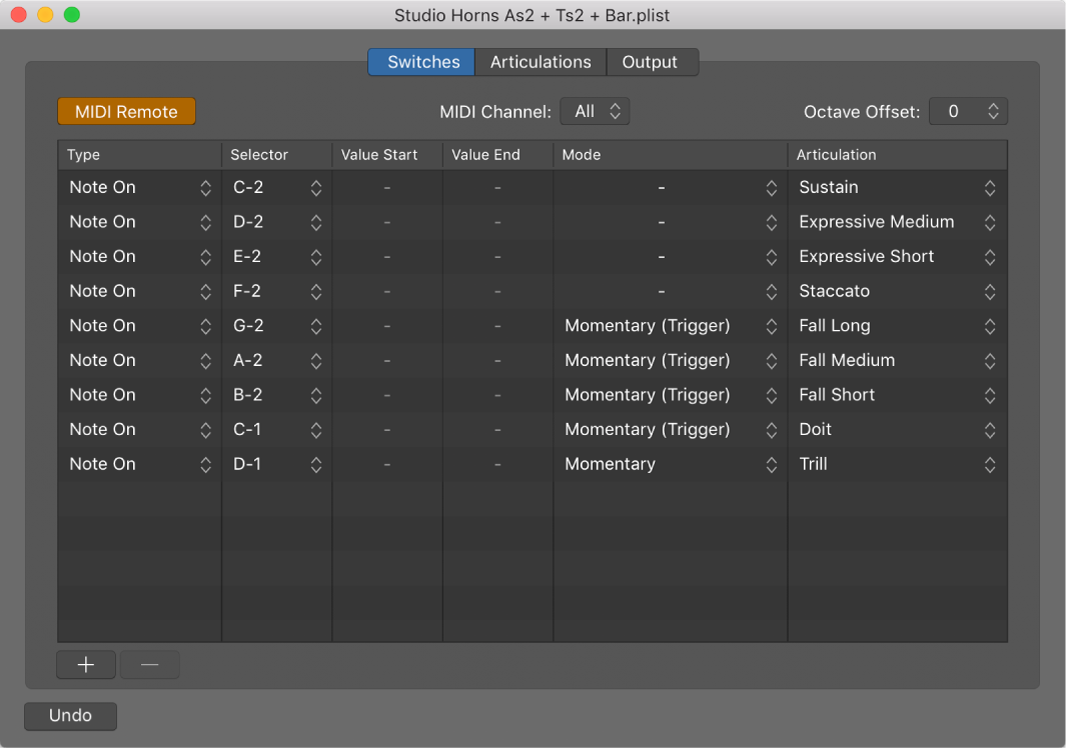The width and height of the screenshot is (1067, 750).
Task: Click the minus button to remove a switch
Action: tap(150, 665)
